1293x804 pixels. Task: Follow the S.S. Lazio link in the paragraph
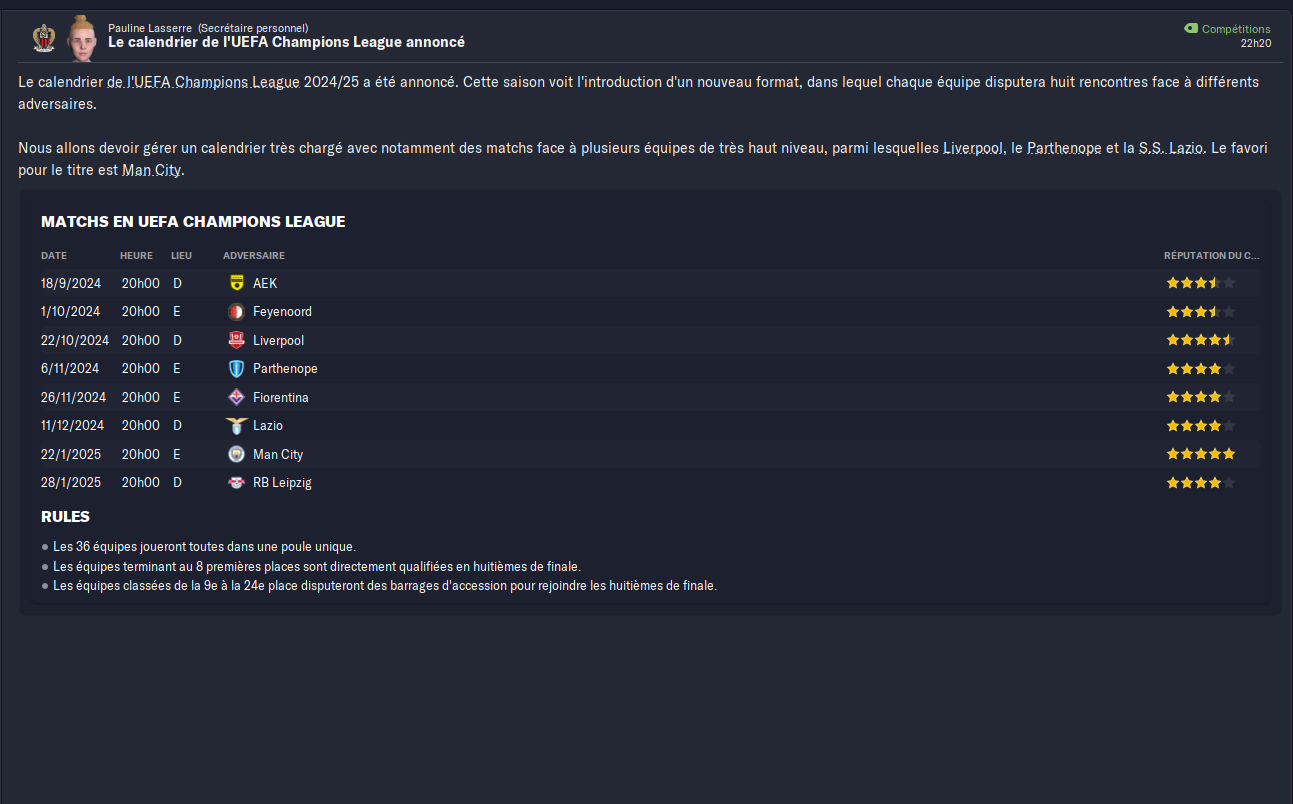(1172, 148)
